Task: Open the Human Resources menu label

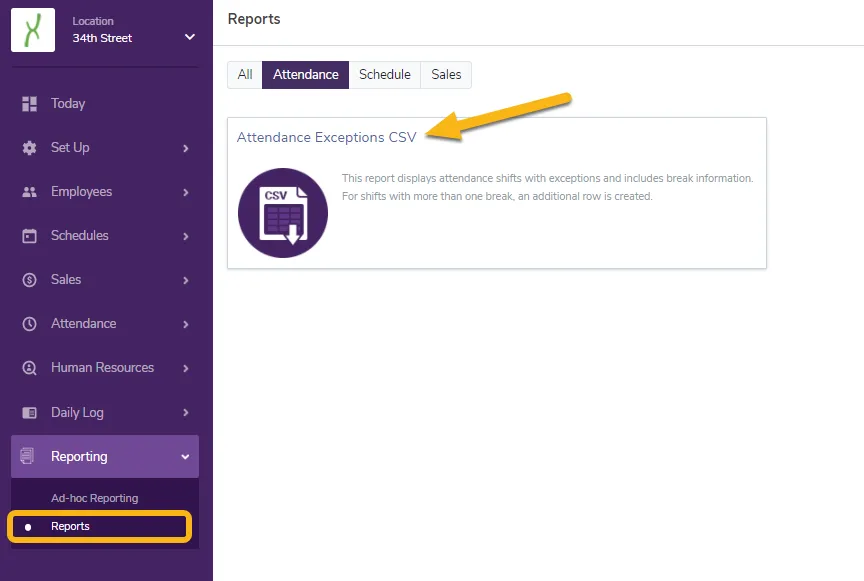Action: 102,368
